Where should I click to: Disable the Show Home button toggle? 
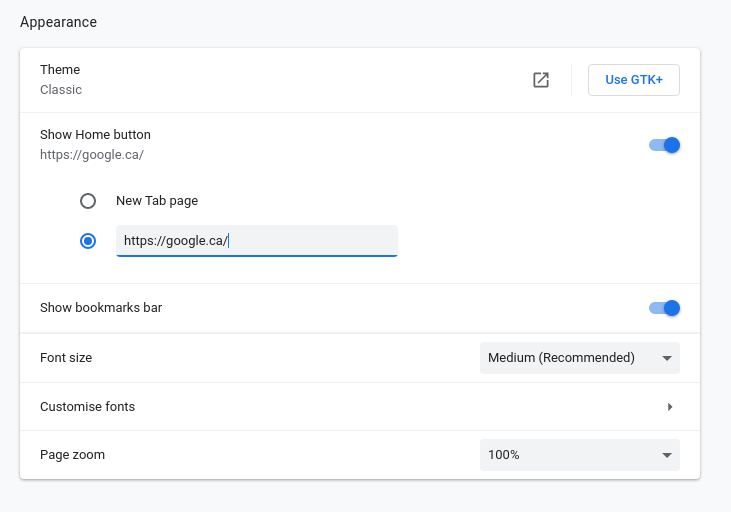pos(664,145)
